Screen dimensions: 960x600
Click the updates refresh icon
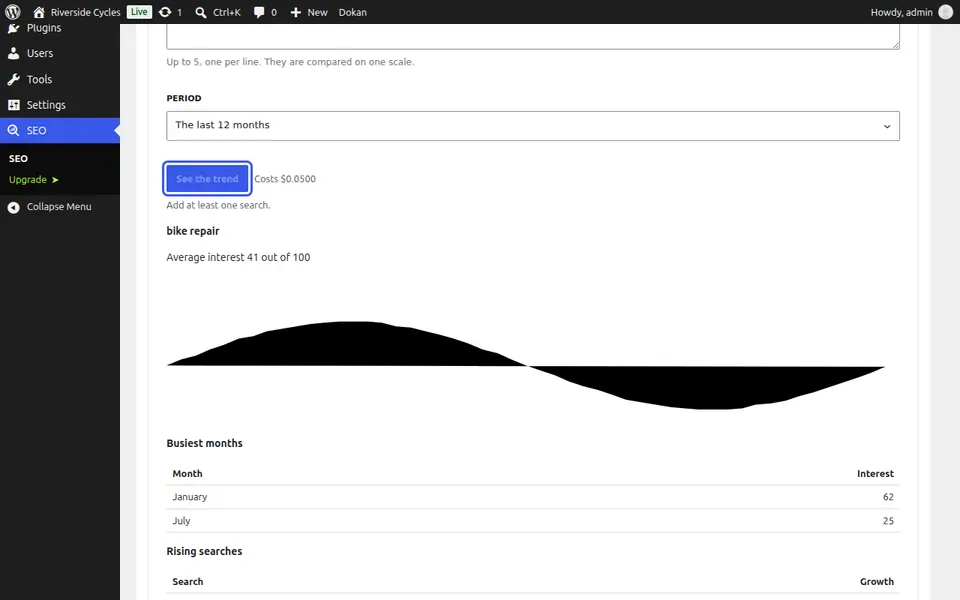click(165, 12)
